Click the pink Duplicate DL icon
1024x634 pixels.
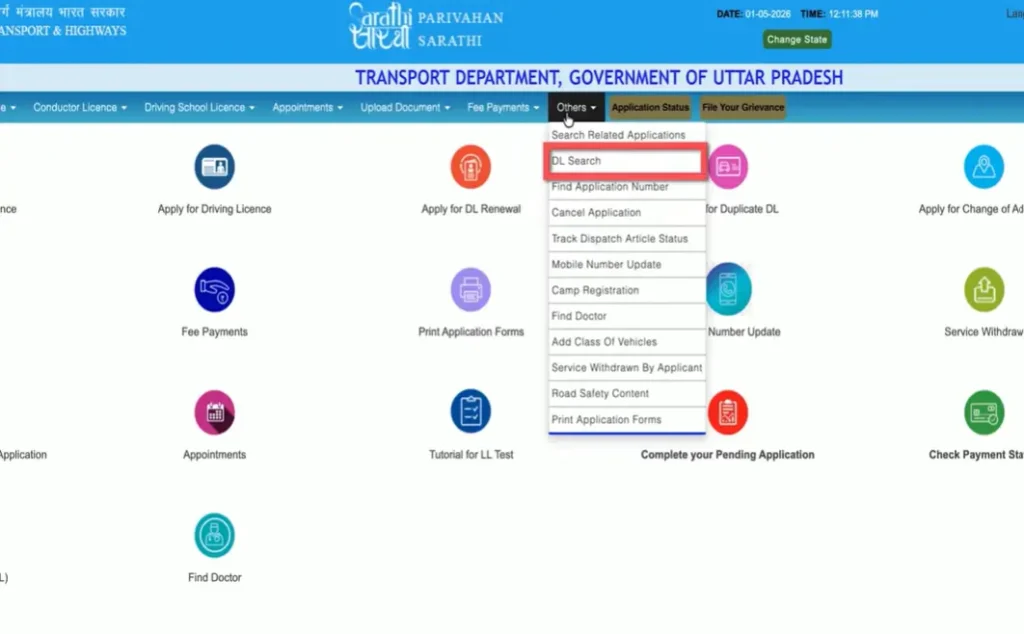(728, 166)
